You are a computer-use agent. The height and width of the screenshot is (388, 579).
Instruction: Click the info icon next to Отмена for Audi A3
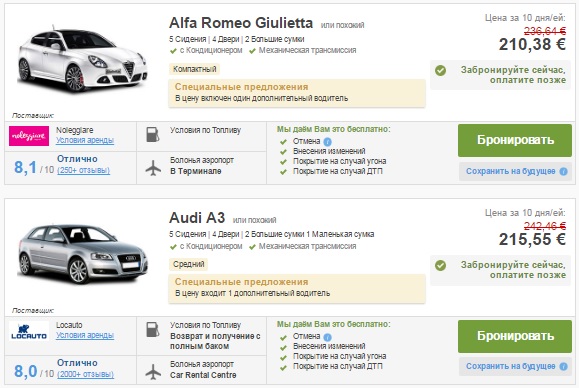pos(328,337)
